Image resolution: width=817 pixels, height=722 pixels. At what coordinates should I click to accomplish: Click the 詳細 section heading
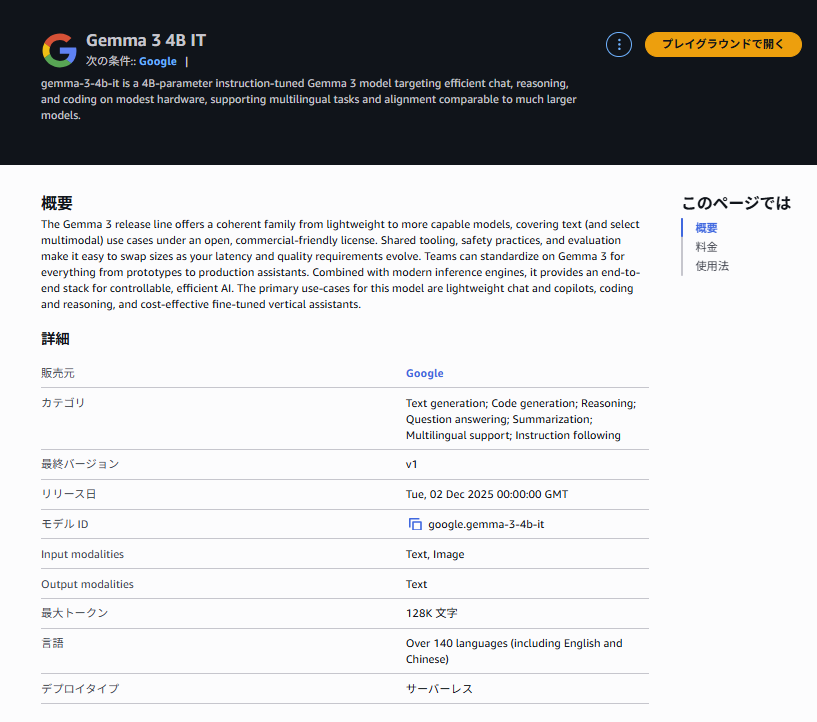(x=55, y=339)
